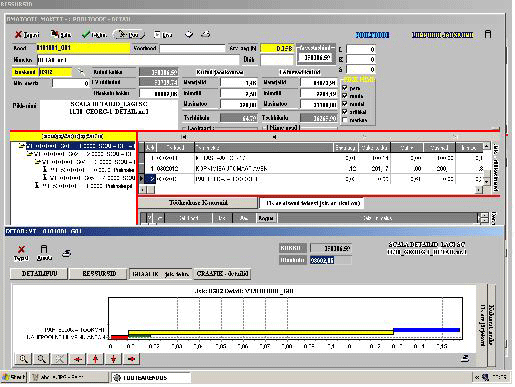
Task: Click the greyed reset zoom icon under chart
Action: [x=59, y=359]
